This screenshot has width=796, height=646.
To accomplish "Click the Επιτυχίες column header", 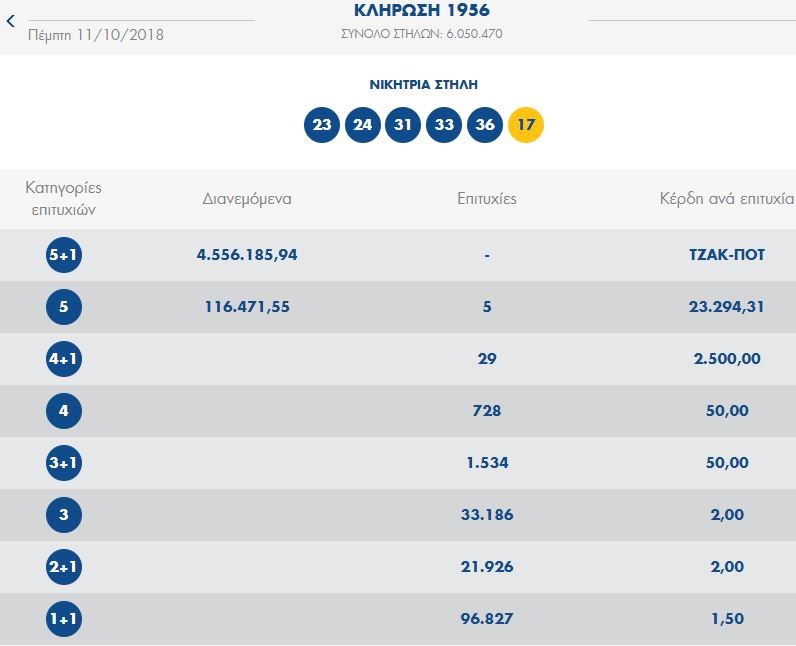I will pos(486,198).
